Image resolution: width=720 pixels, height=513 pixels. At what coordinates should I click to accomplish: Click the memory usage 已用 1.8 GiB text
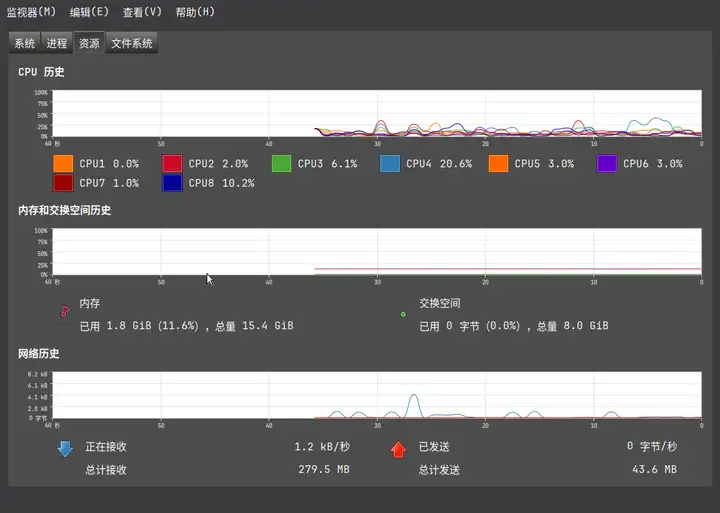click(x=186, y=326)
